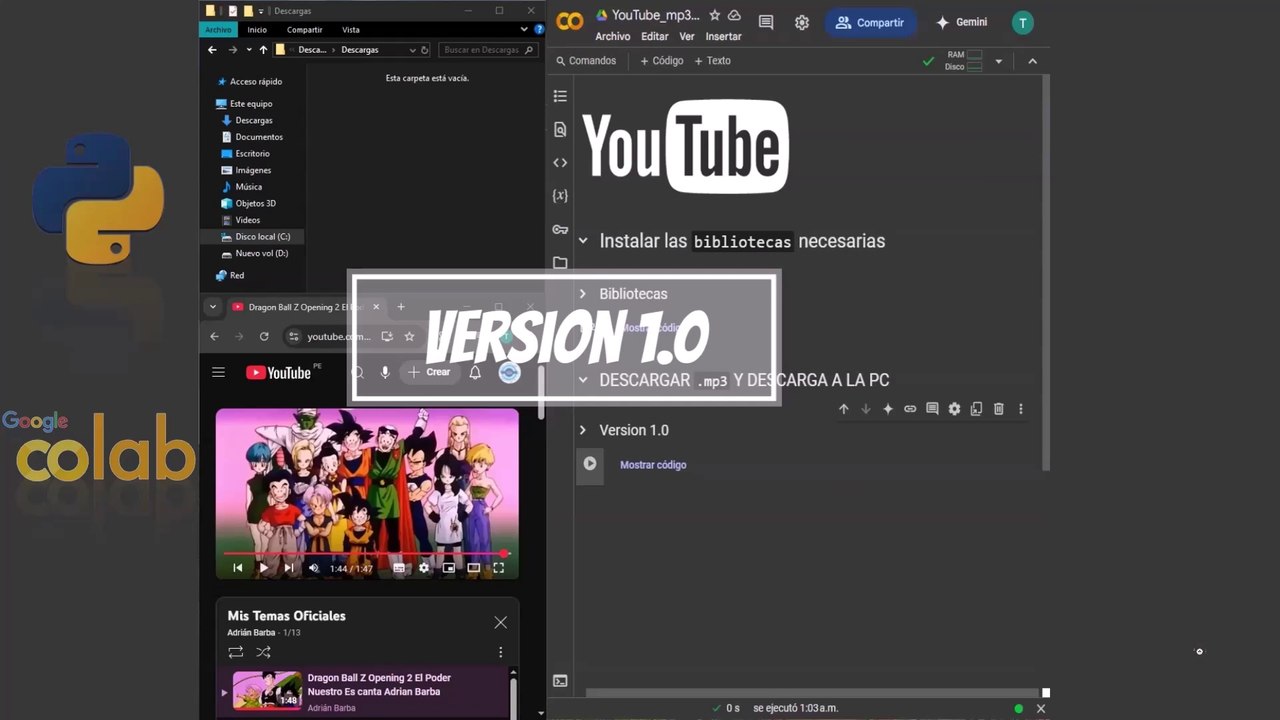Click the cloud save-status icon beside the notebook title
The width and height of the screenshot is (1280, 720).
click(734, 15)
